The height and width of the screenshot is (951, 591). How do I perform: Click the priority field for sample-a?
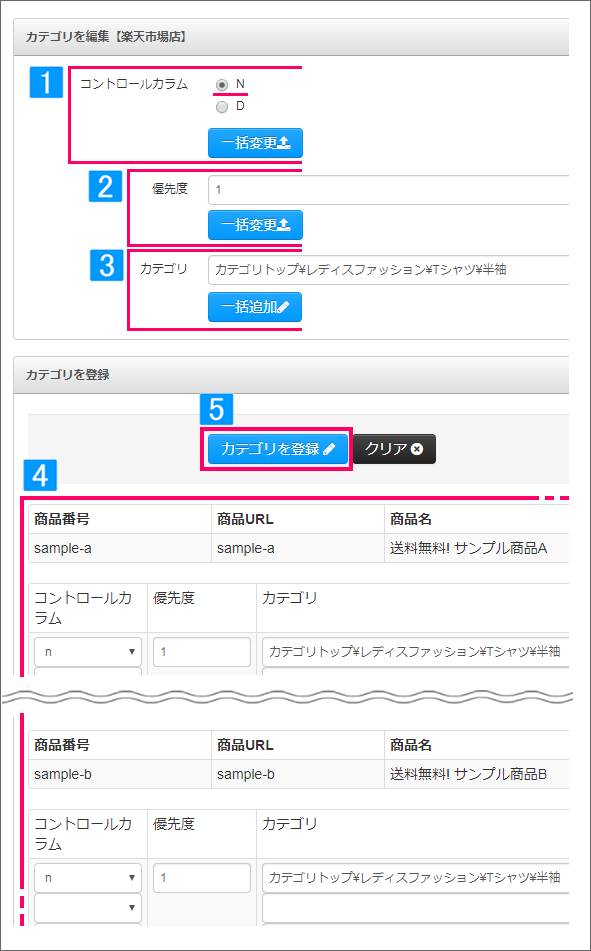[202, 652]
